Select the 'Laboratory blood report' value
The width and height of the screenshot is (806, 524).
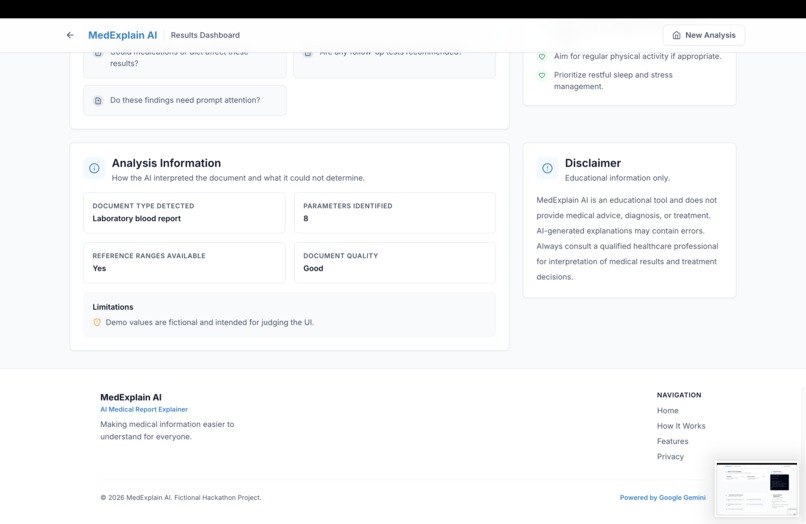point(137,219)
